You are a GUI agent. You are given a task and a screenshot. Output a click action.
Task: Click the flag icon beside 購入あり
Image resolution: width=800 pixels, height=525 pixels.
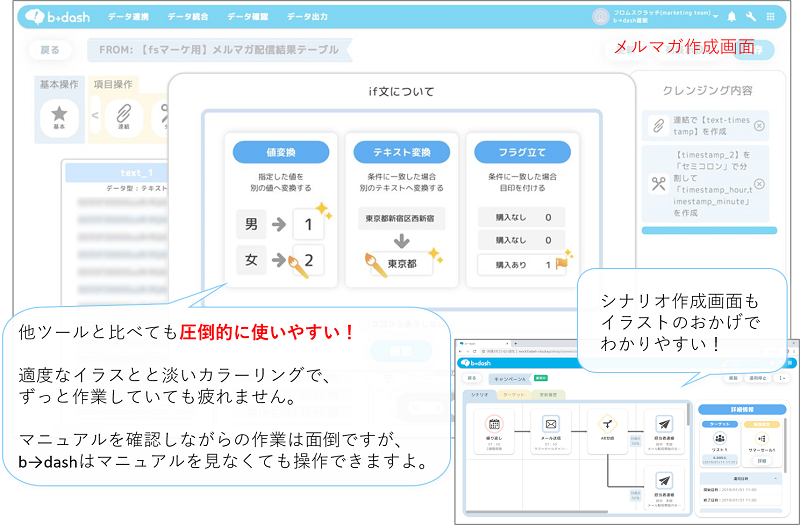click(561, 263)
